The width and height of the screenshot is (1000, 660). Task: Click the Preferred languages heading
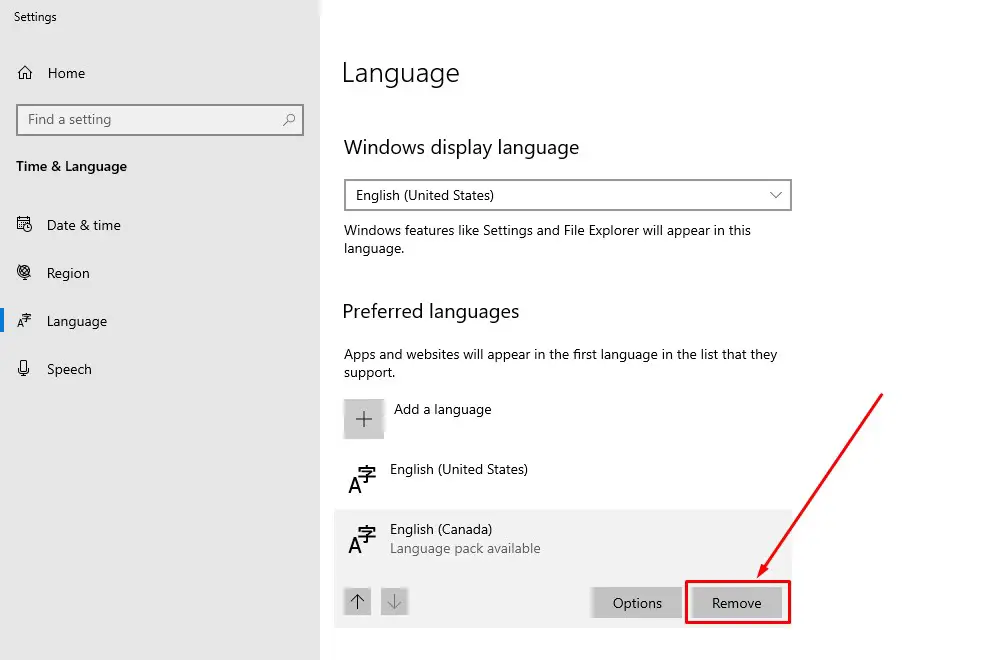430,312
